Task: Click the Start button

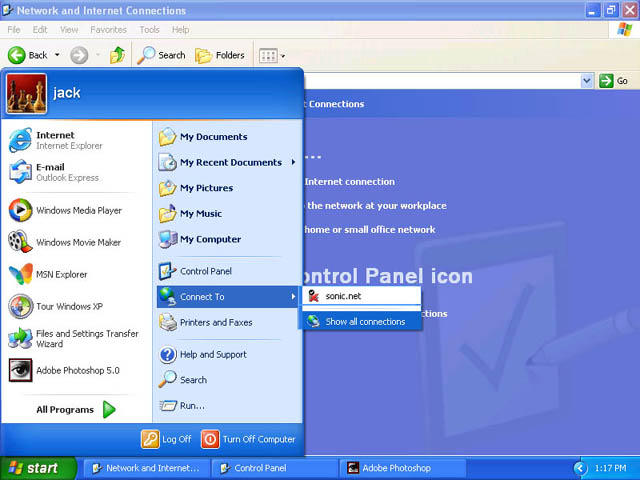Action: tap(38, 468)
